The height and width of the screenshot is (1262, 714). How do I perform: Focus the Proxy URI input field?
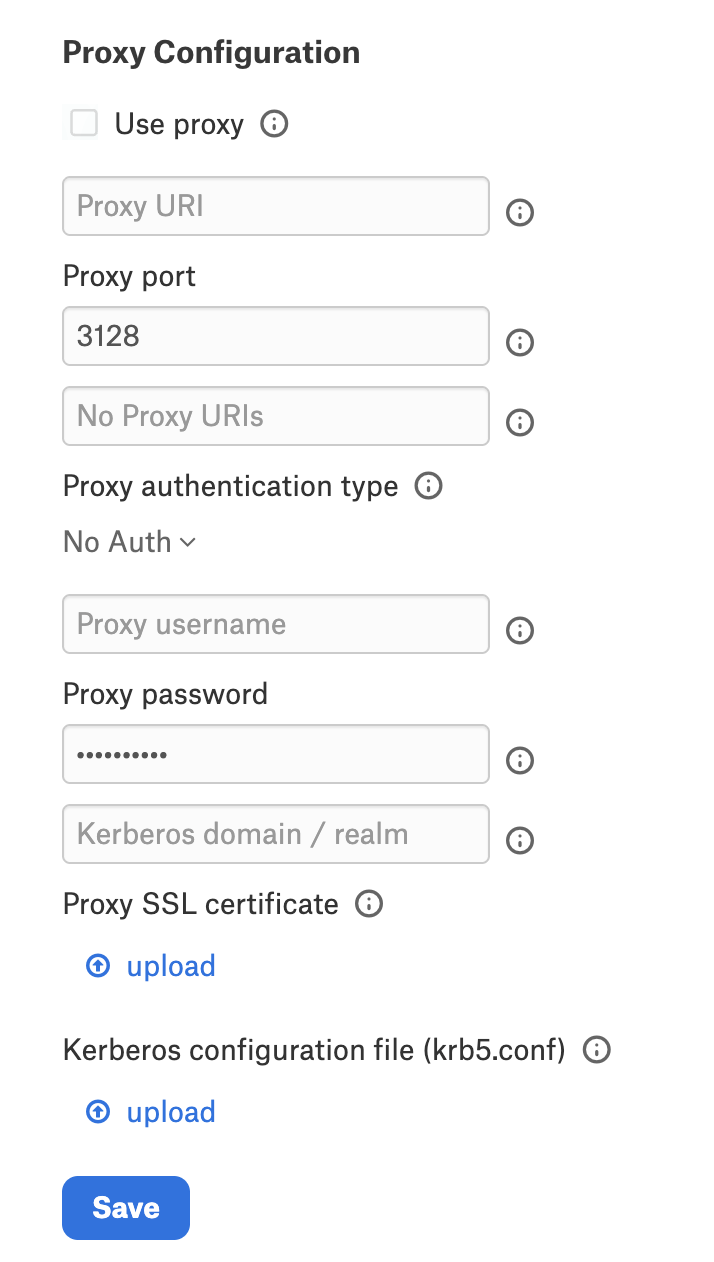coord(276,206)
